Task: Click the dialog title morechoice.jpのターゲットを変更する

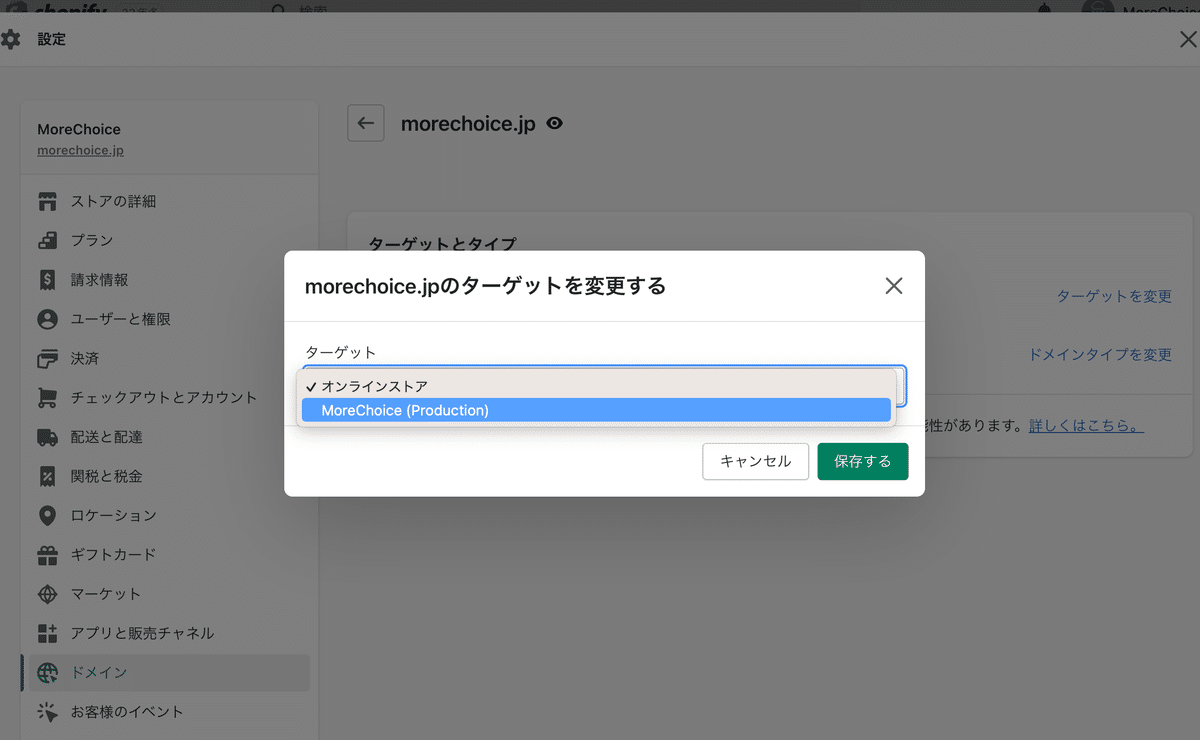Action: point(485,286)
